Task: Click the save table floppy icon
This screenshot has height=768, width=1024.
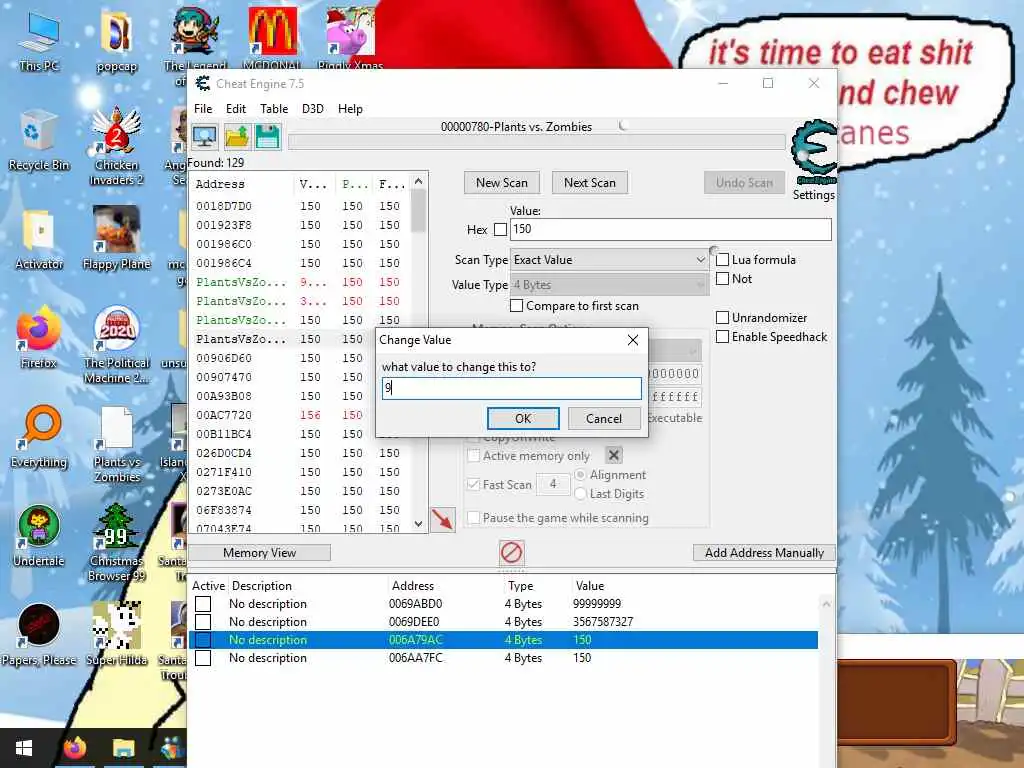Action: click(268, 136)
